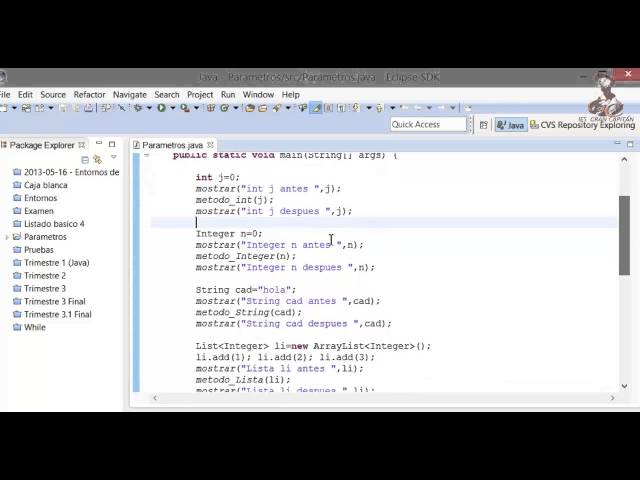This screenshot has height=480, width=640.
Task: Maximize the editor area
Action: pyautogui.click(x=630, y=144)
